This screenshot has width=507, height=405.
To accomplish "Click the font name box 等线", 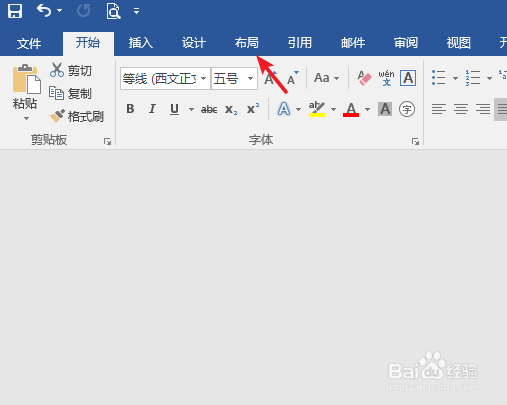I will pos(159,79).
